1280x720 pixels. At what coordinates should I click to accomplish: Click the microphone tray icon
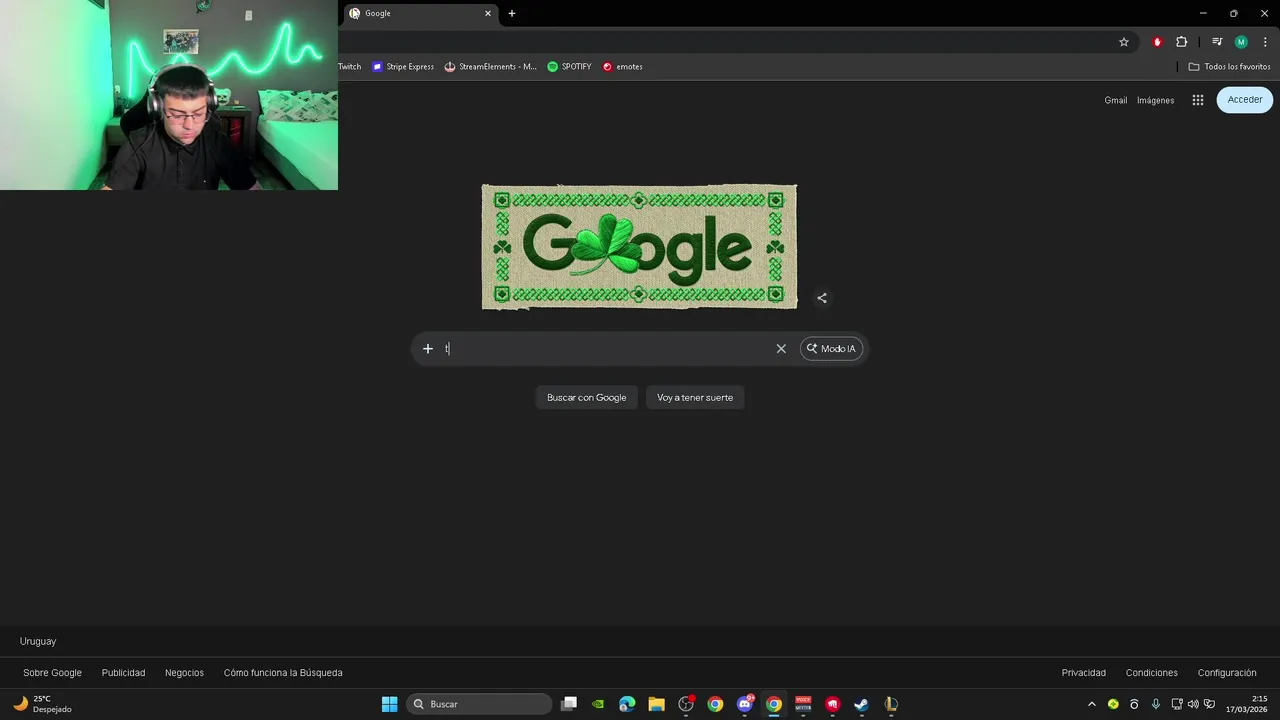pyautogui.click(x=1156, y=704)
